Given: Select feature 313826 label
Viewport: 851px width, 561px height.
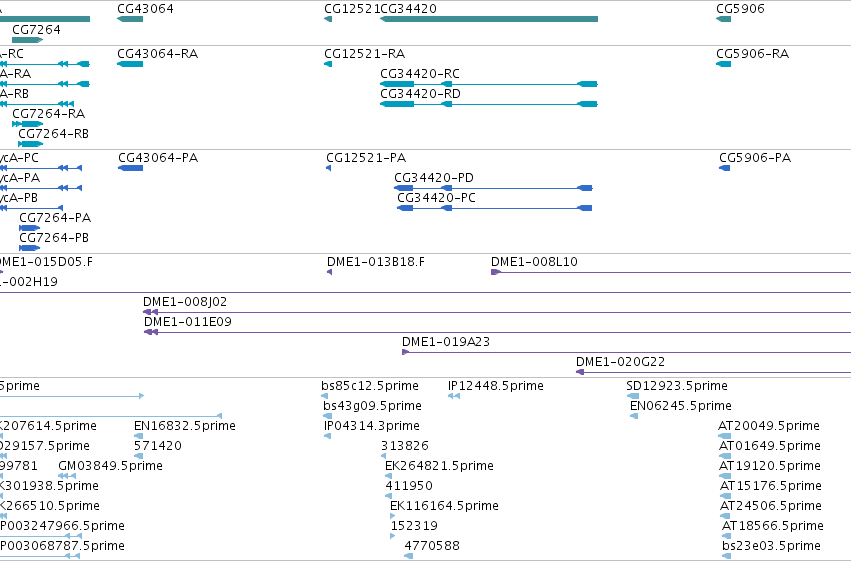Looking at the screenshot, I should click(x=405, y=447).
